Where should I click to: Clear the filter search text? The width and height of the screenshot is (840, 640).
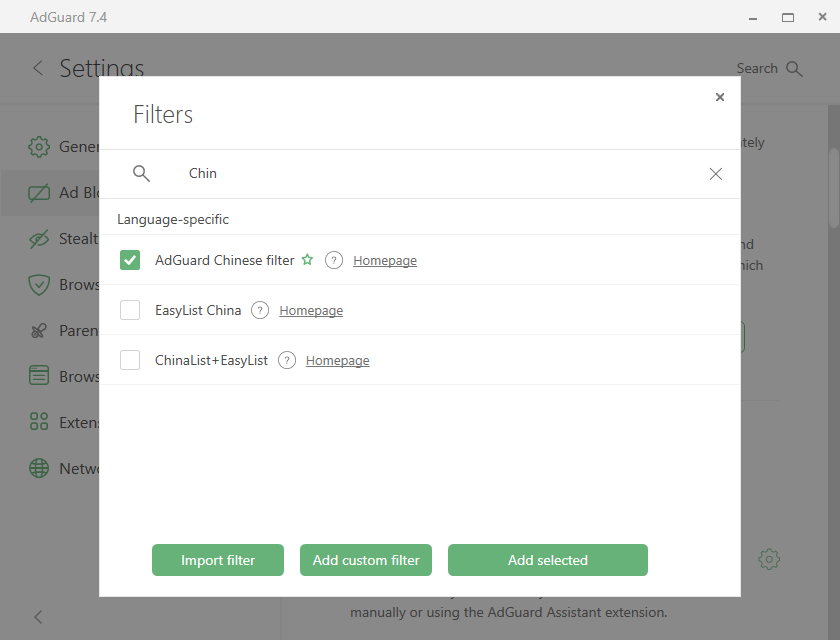(715, 174)
